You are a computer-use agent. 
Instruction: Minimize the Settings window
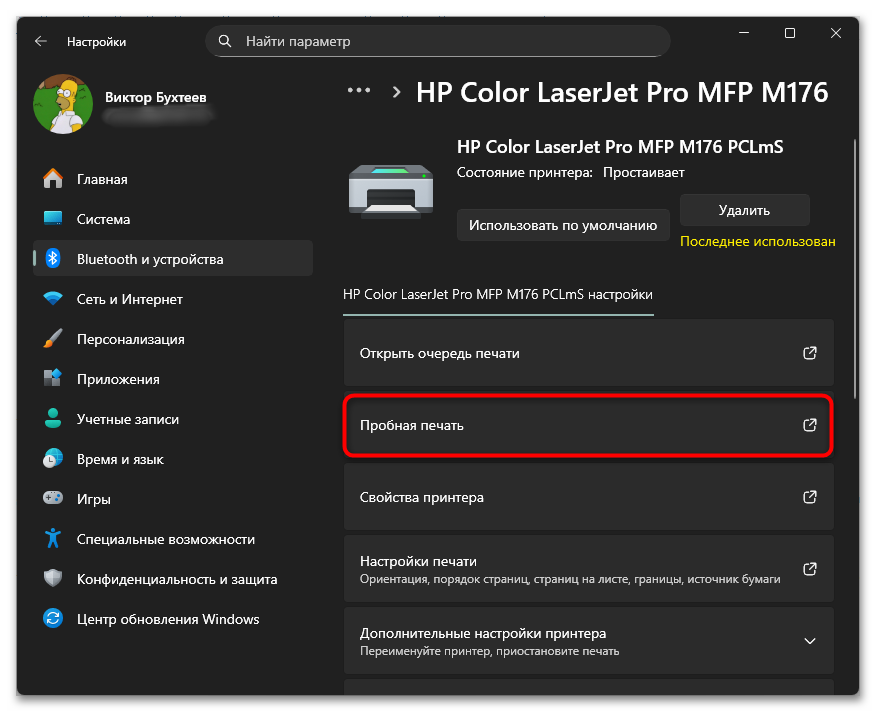744,33
